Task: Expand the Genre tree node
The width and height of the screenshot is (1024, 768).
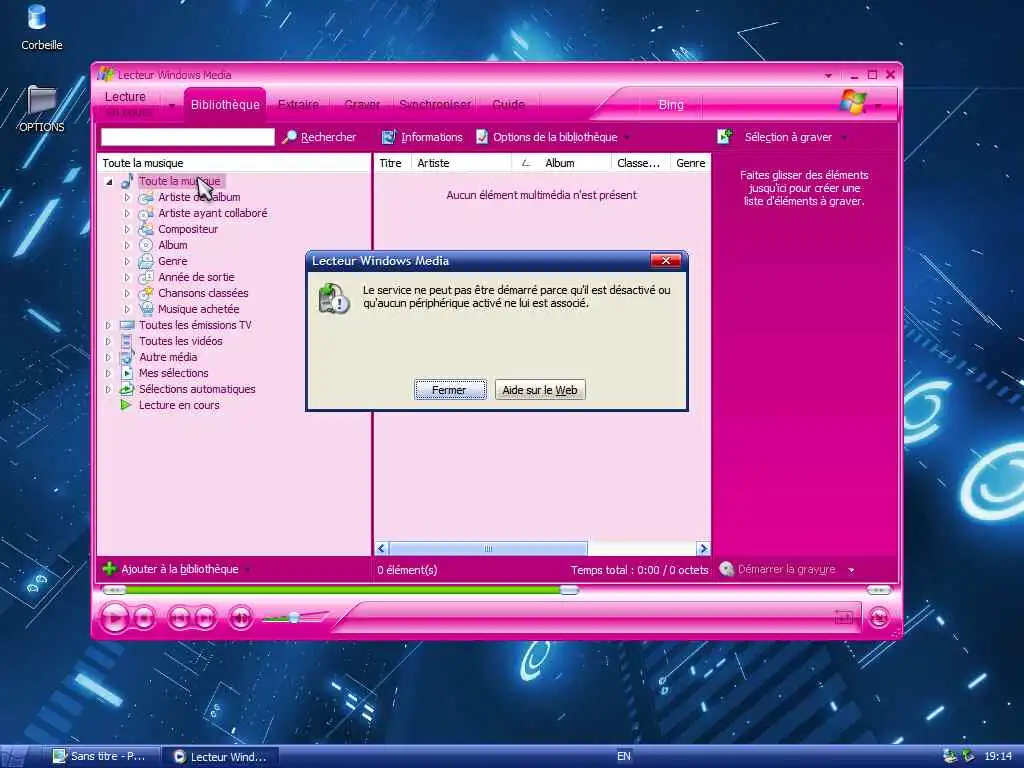Action: pos(127,261)
